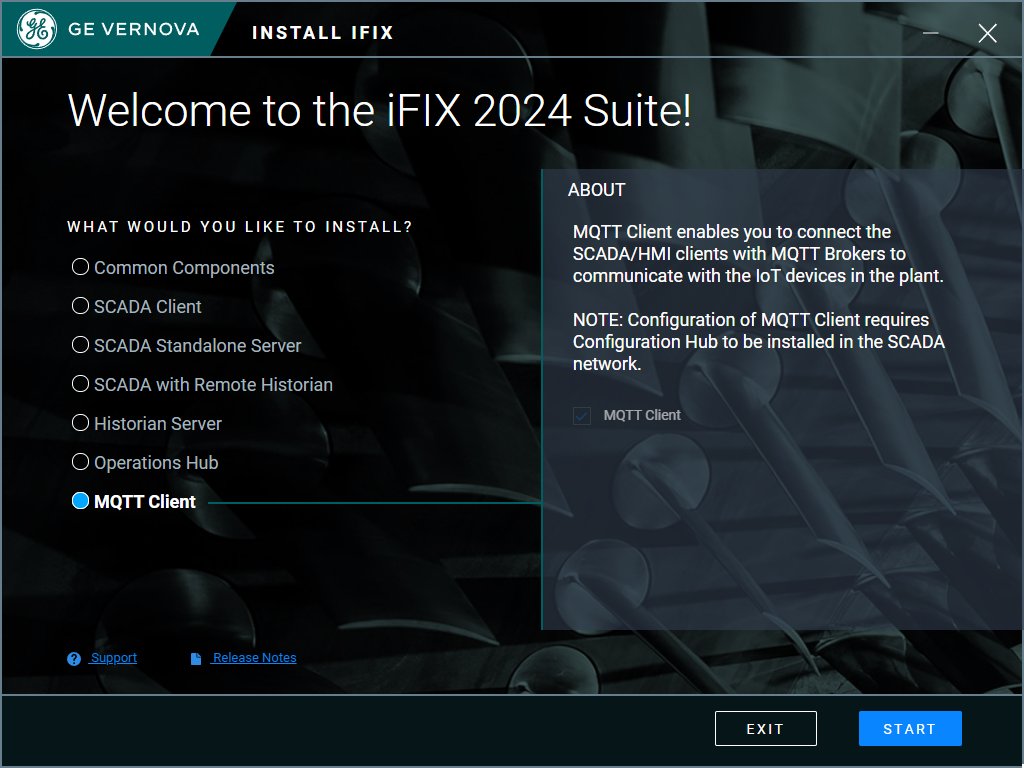
Task: Toggle the MQTT Client checkbox in About panel
Action: coord(582,415)
